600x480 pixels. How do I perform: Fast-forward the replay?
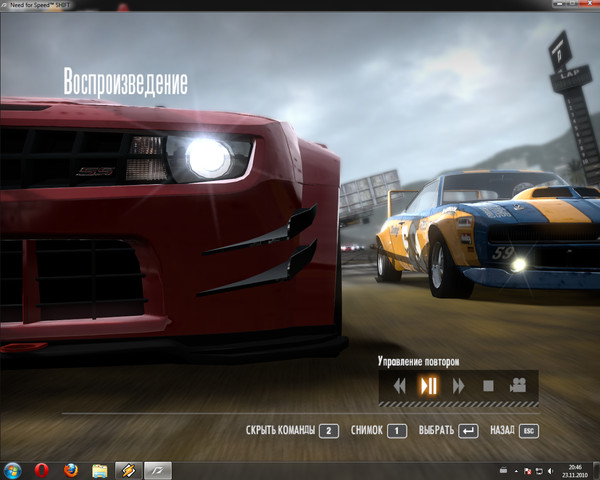[458, 386]
